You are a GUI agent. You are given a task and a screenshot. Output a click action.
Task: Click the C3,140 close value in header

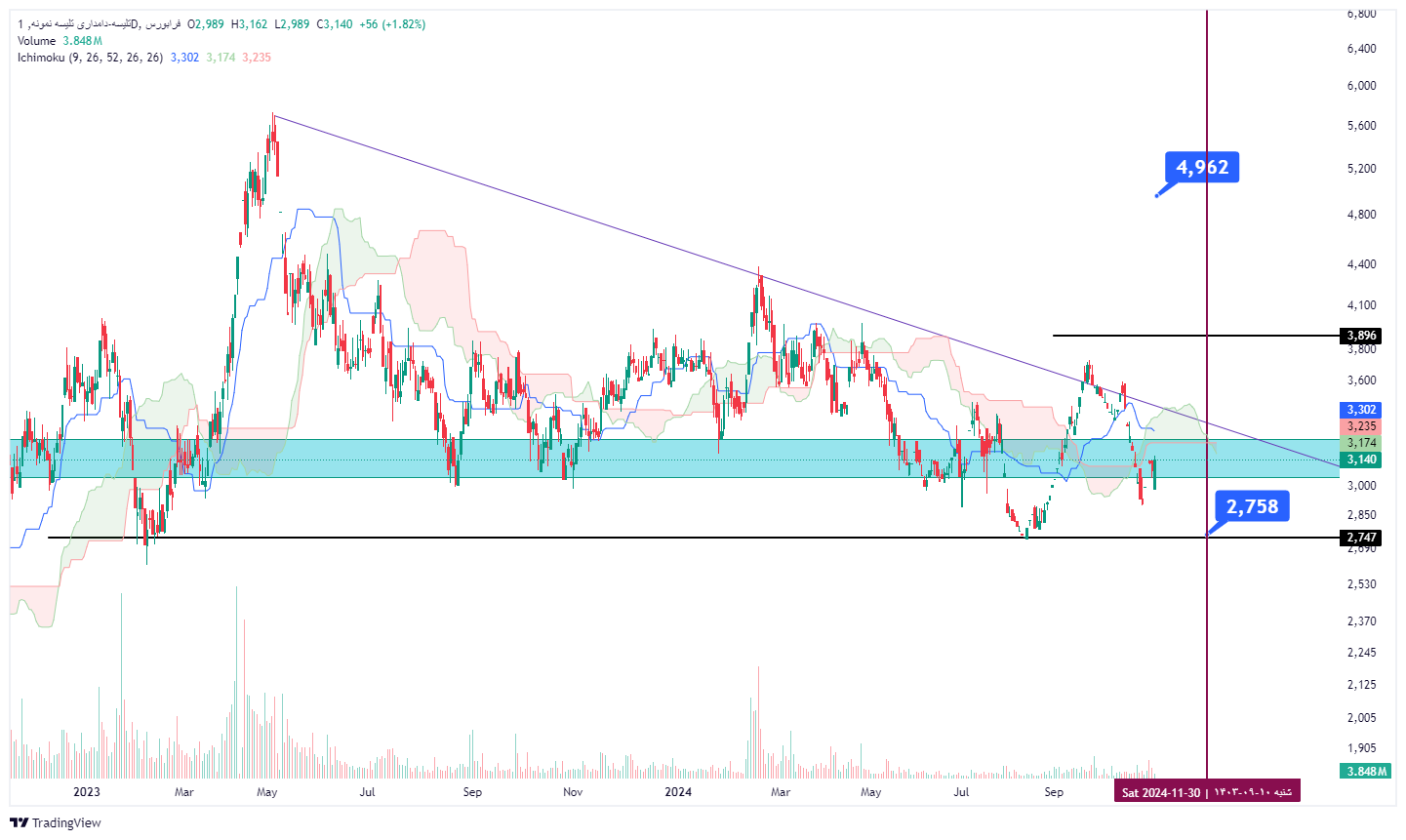coord(335,24)
